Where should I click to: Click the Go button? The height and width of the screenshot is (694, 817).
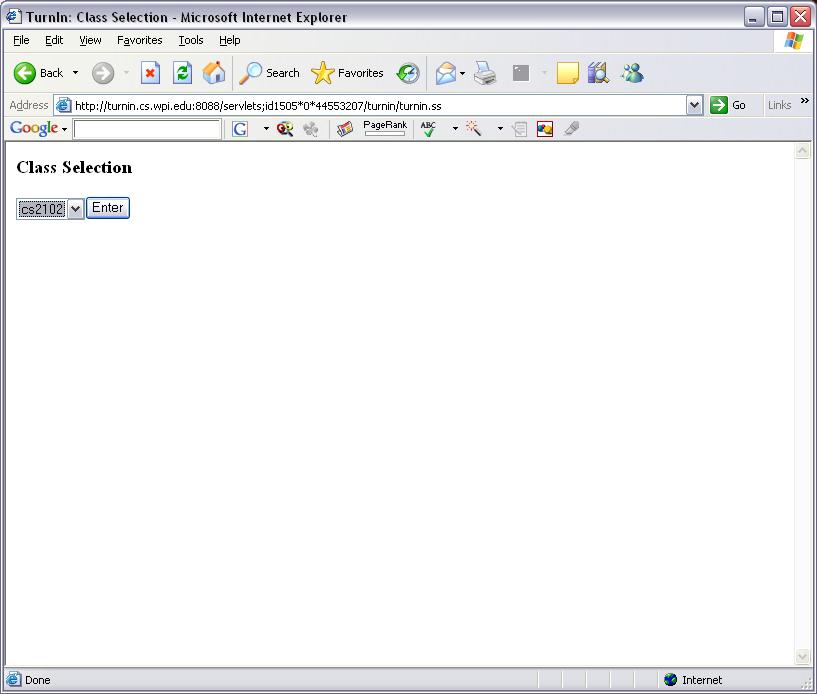coord(728,105)
